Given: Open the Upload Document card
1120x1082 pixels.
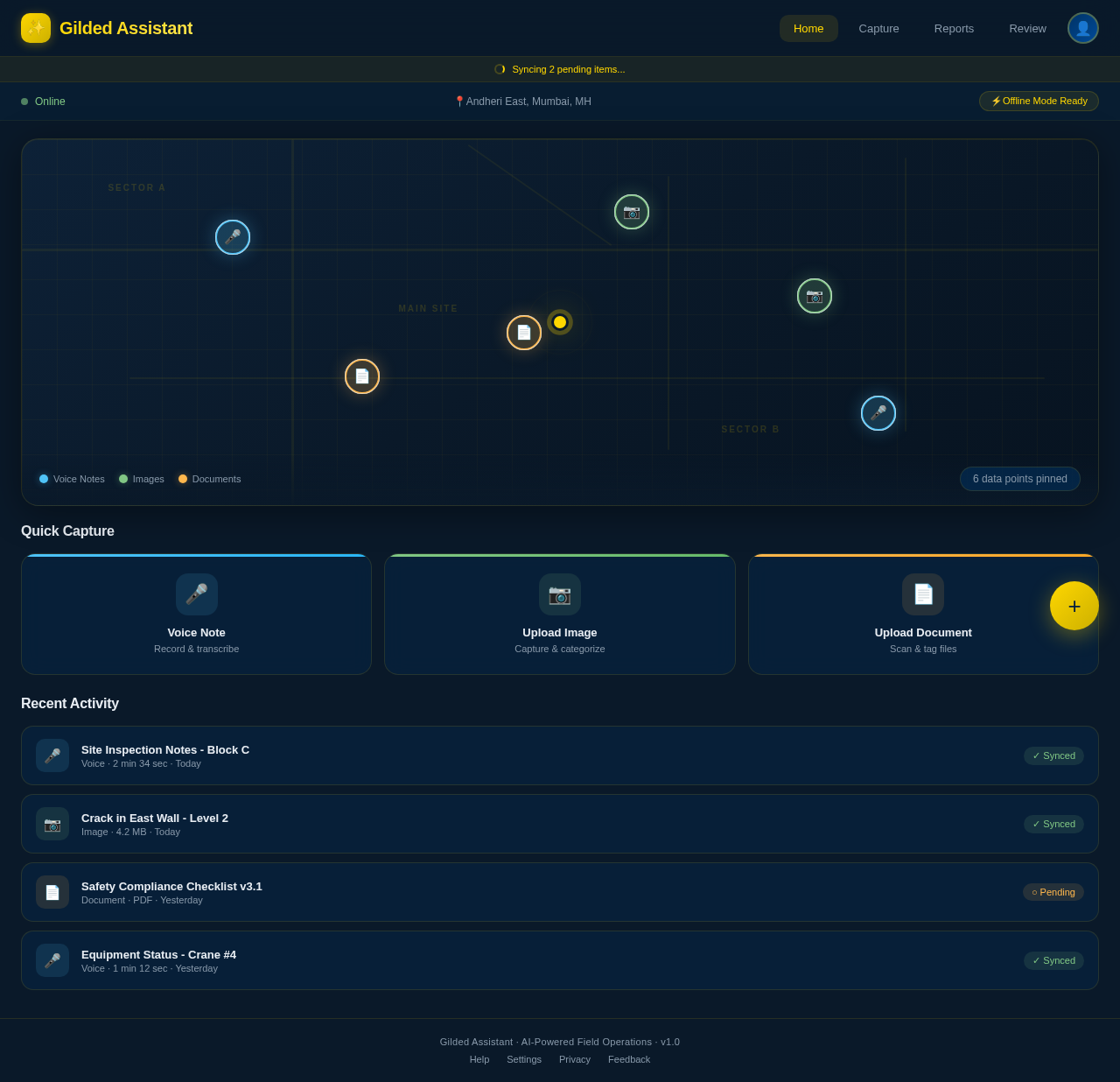Looking at the screenshot, I should [x=923, y=615].
